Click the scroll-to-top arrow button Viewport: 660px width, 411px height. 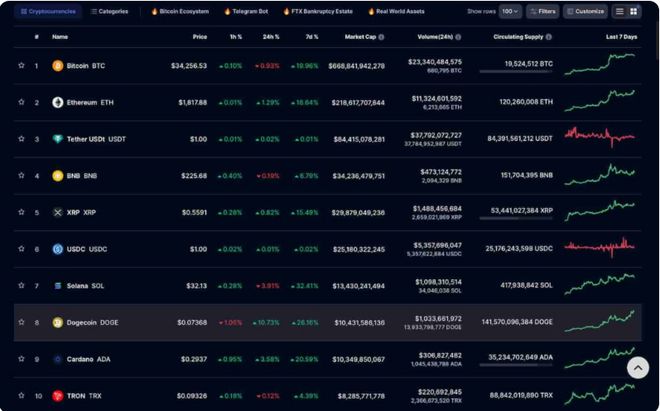pyautogui.click(x=638, y=368)
